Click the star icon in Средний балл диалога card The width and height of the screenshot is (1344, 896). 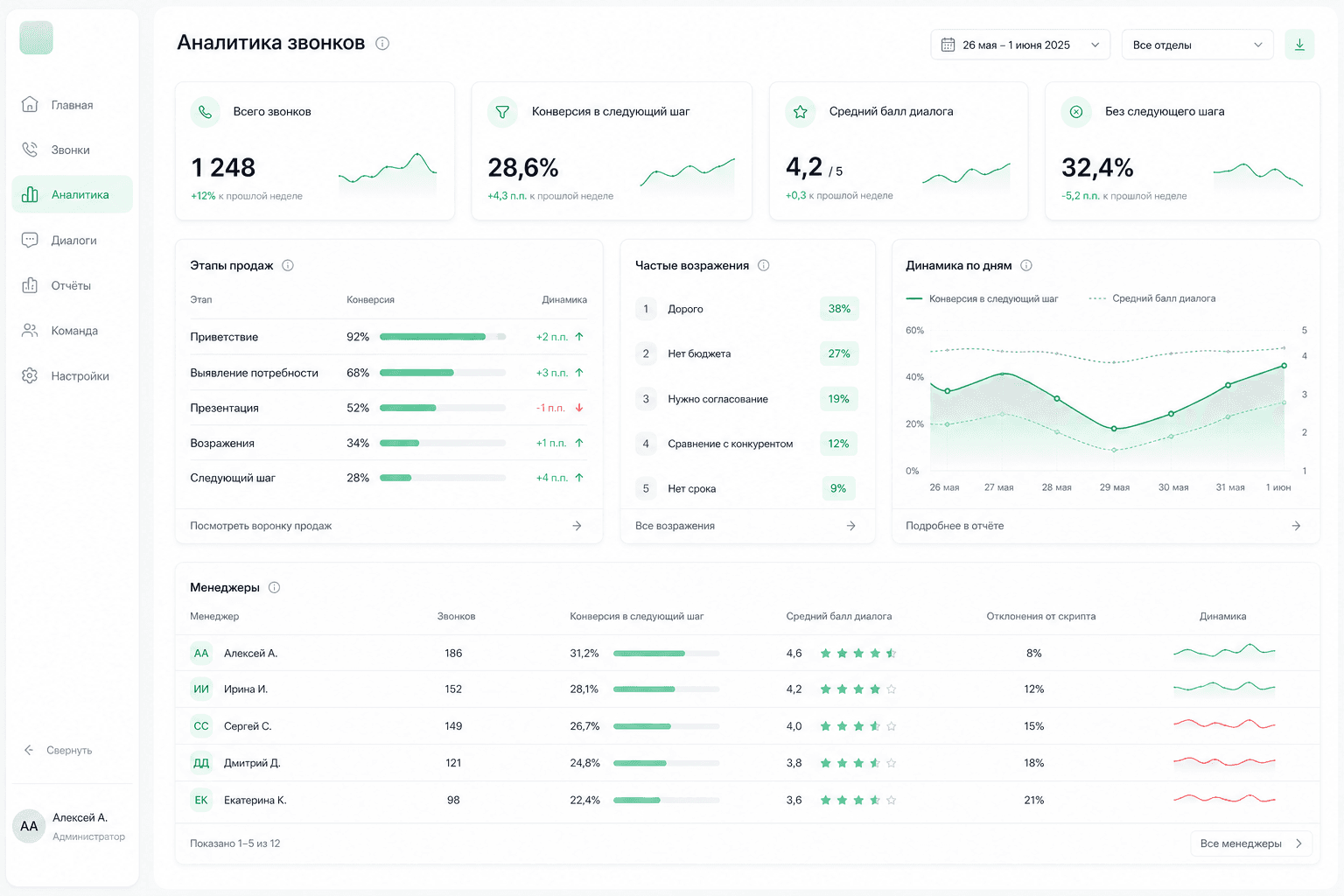(800, 112)
